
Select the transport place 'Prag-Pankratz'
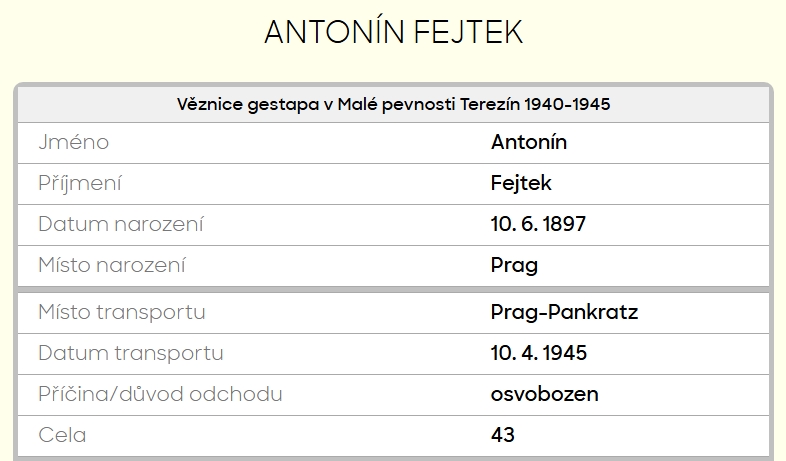(x=564, y=312)
